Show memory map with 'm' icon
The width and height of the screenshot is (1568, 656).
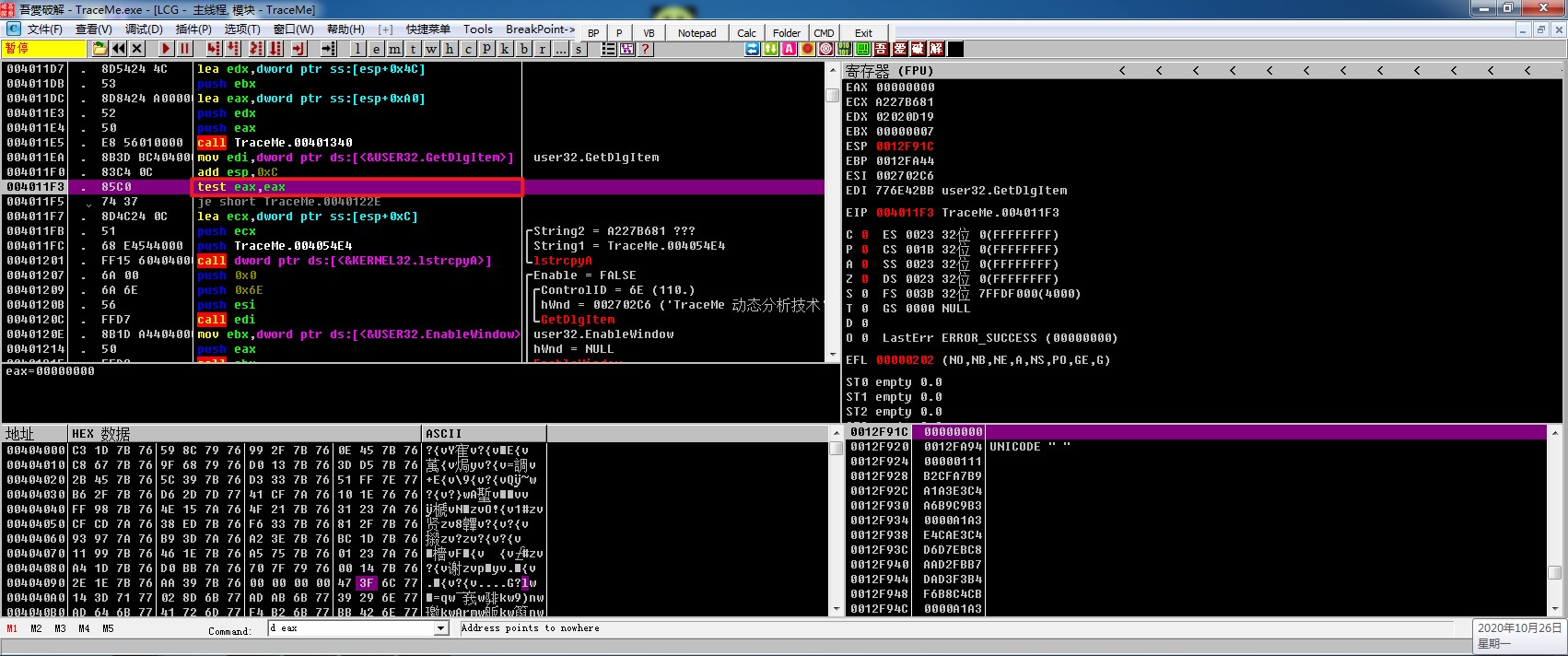pyautogui.click(x=394, y=49)
